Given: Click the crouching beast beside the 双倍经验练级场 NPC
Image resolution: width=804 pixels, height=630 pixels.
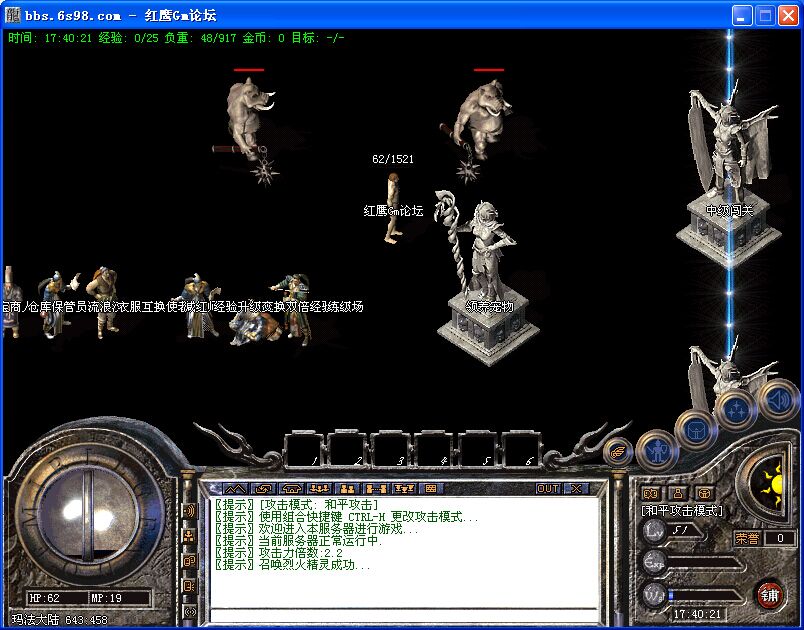Looking at the screenshot, I should click(254, 328).
